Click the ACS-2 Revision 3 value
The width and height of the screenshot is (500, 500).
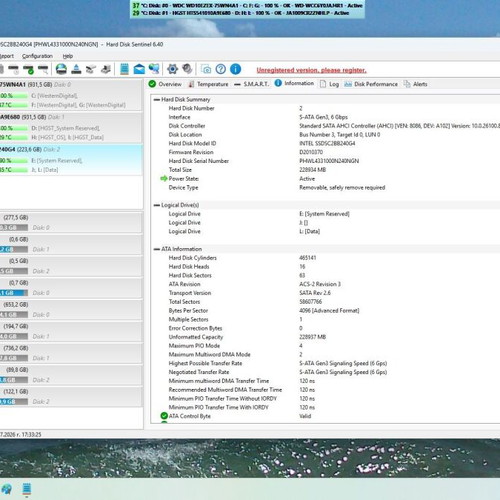tap(320, 284)
